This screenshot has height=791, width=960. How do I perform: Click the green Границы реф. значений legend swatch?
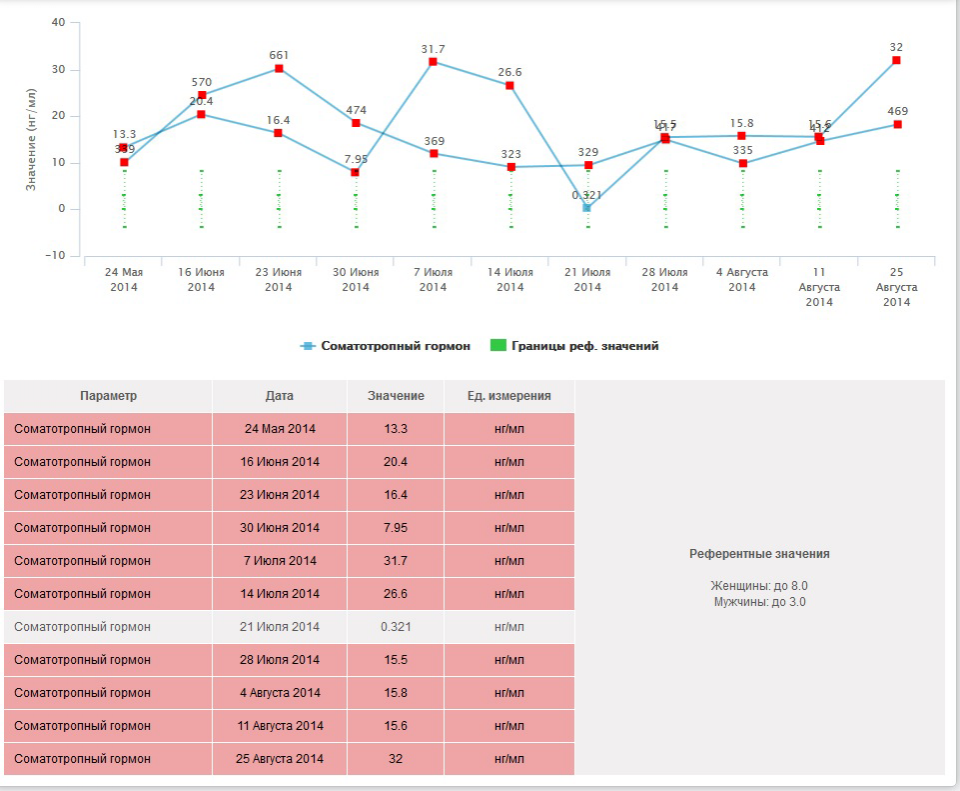click(x=498, y=346)
